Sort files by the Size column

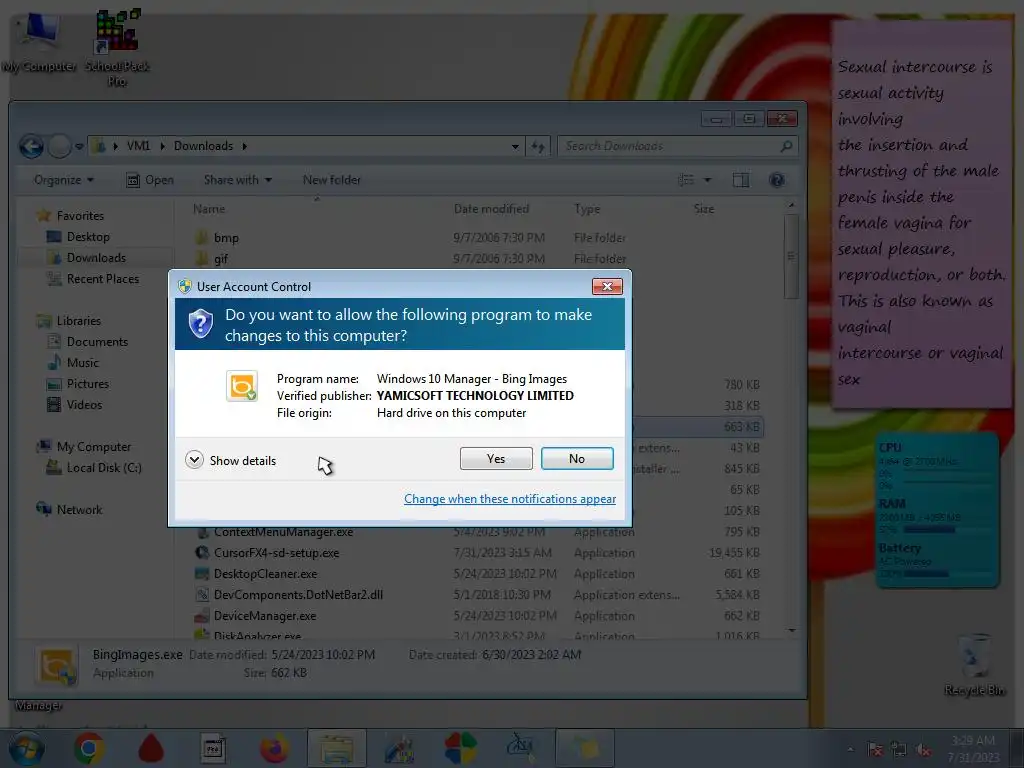click(x=703, y=209)
